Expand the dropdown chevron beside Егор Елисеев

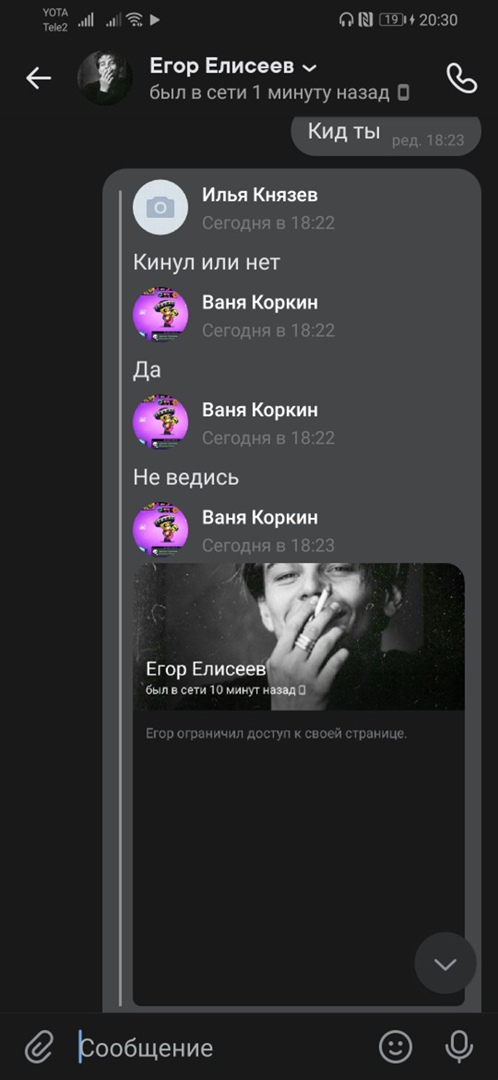pos(310,68)
